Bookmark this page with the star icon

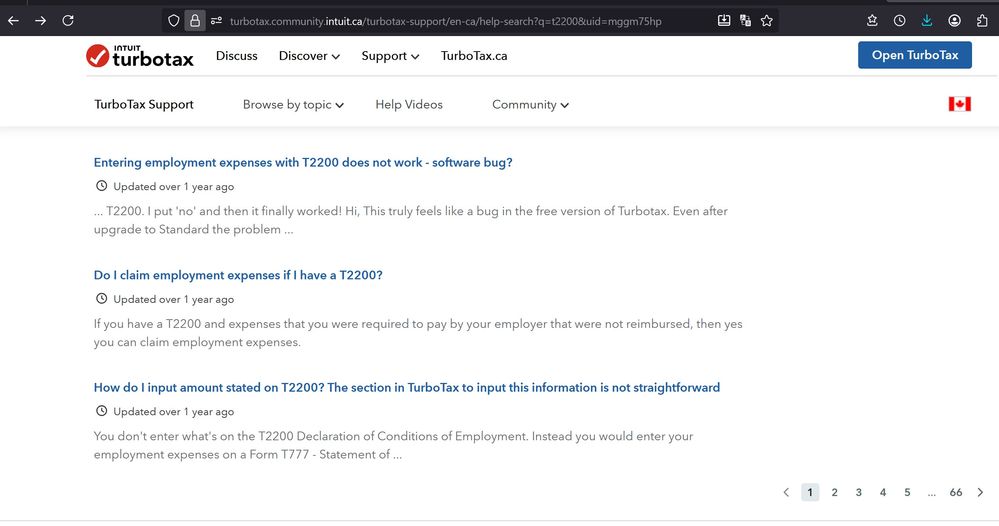tap(766, 20)
